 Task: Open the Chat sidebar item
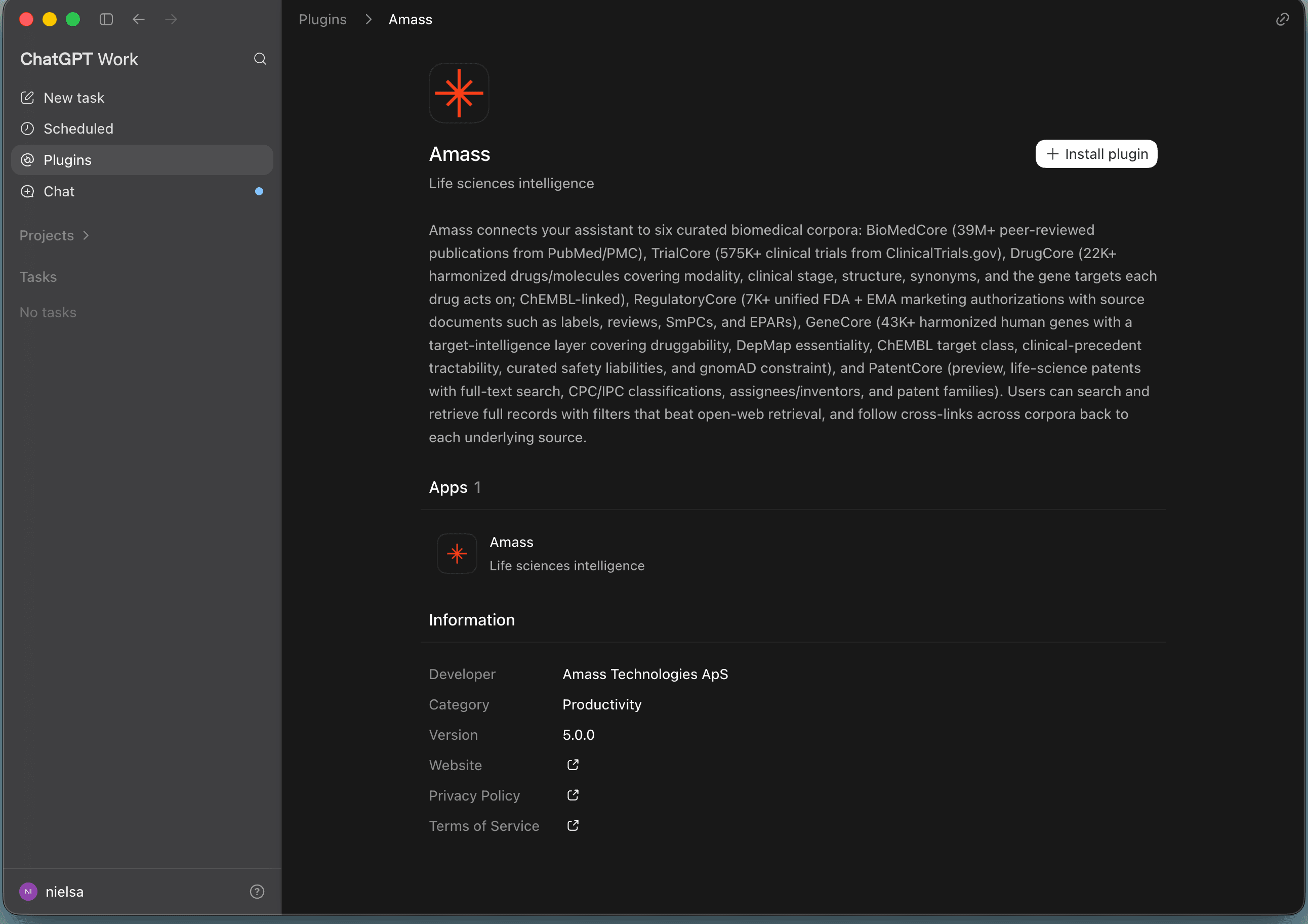coord(142,191)
